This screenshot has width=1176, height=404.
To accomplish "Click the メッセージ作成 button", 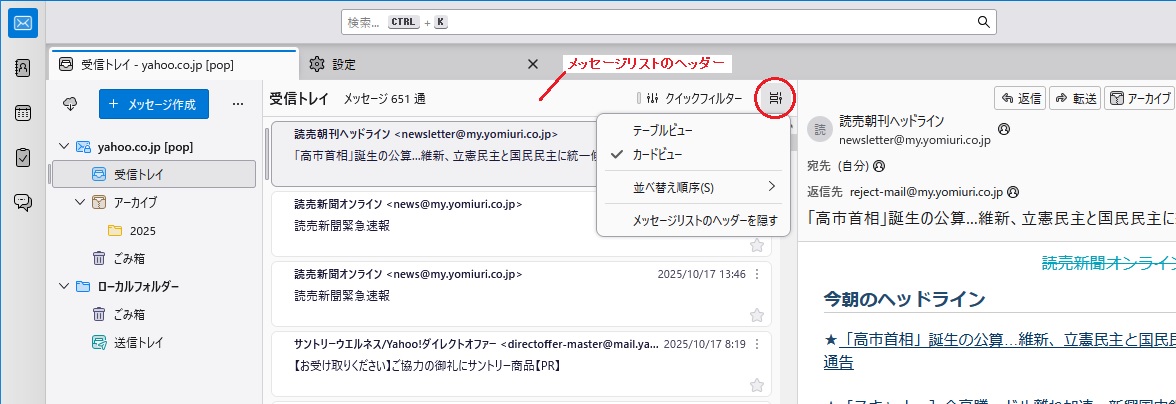I will coord(154,104).
